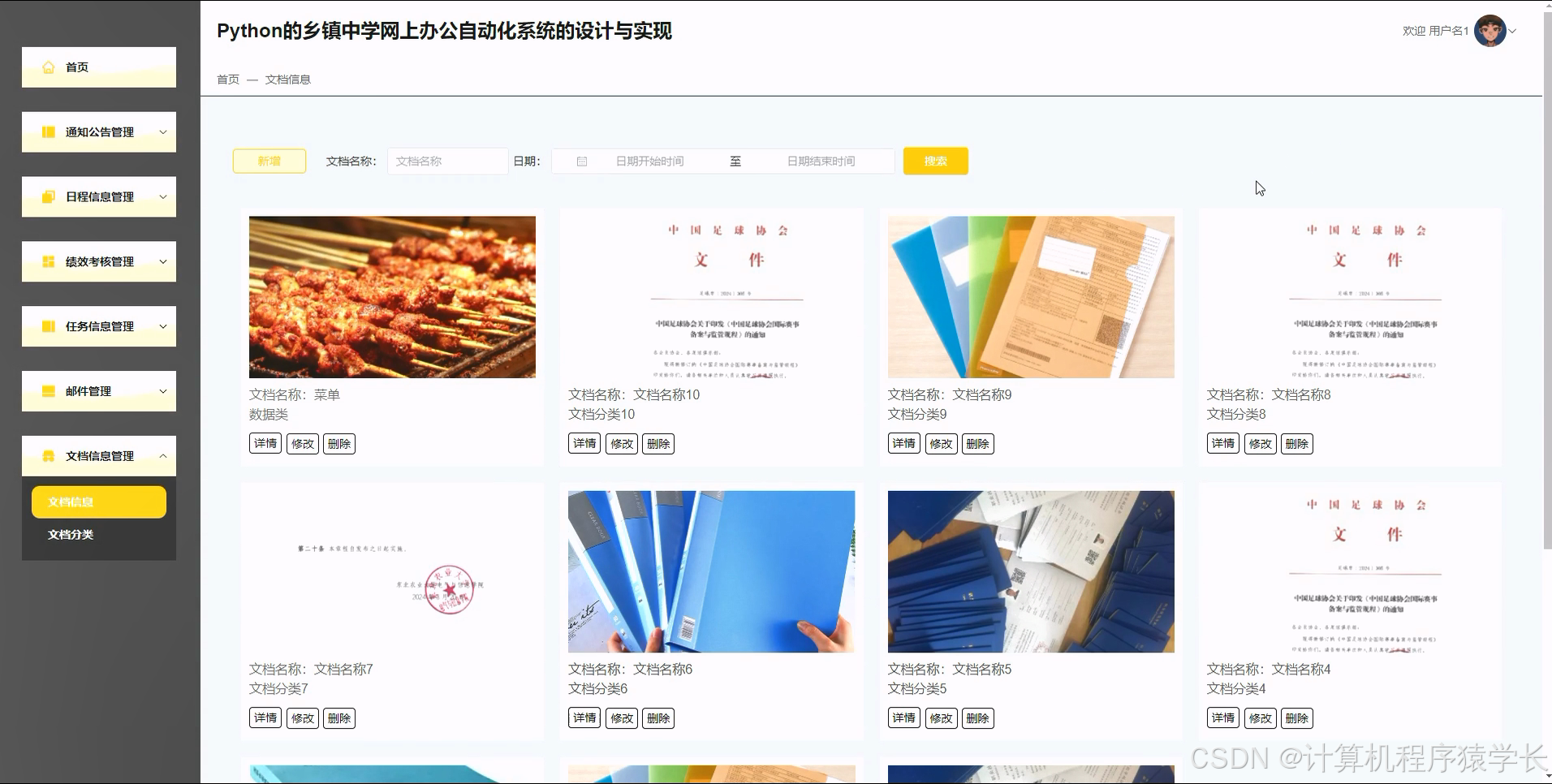Click the 日程信息管理 schedule icon
The image size is (1552, 784).
tap(48, 196)
